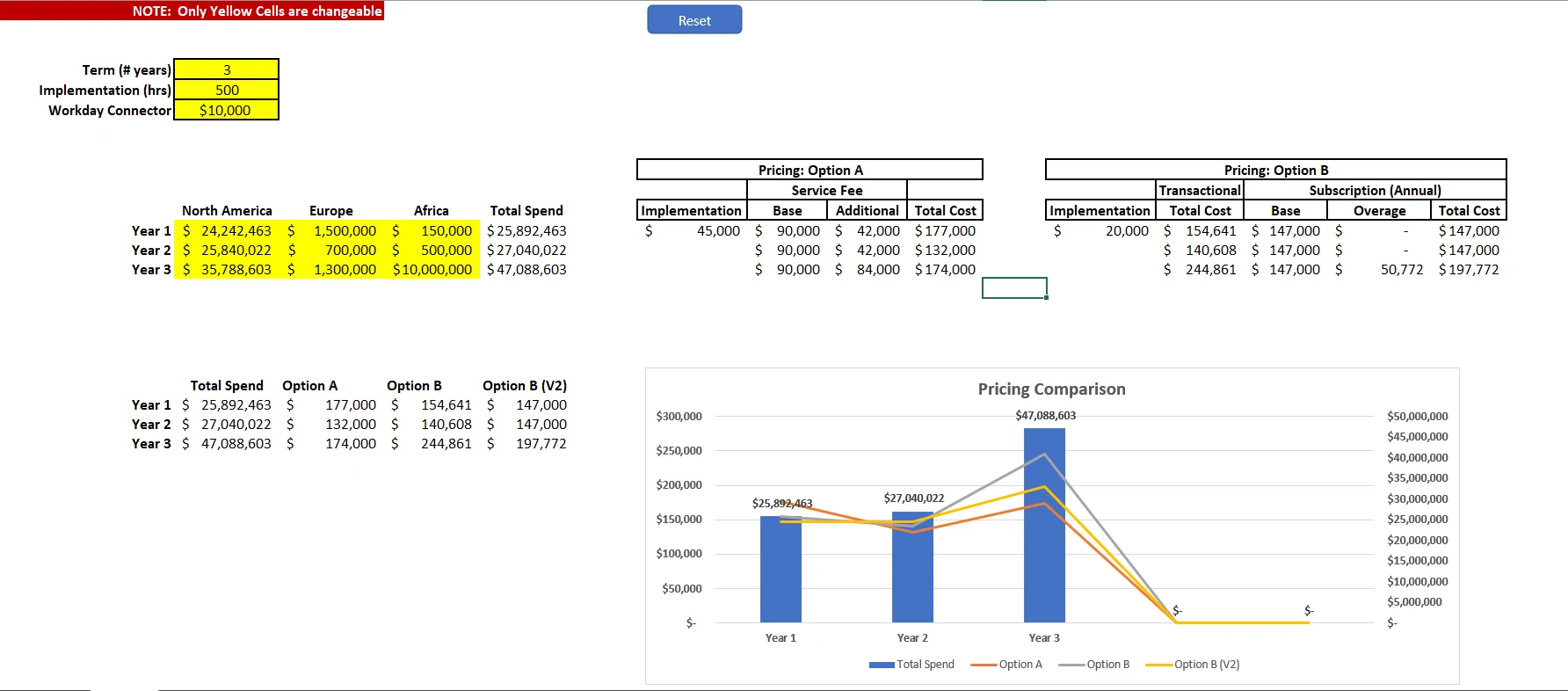The width and height of the screenshot is (1568, 691).
Task: Click the 'Subscription (Annual)' header cell
Action: coord(1375,190)
